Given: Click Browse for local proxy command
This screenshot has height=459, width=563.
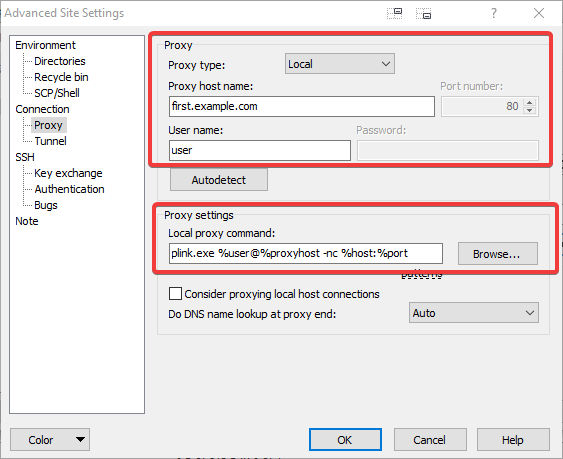Looking at the screenshot, I should pyautogui.click(x=498, y=254).
